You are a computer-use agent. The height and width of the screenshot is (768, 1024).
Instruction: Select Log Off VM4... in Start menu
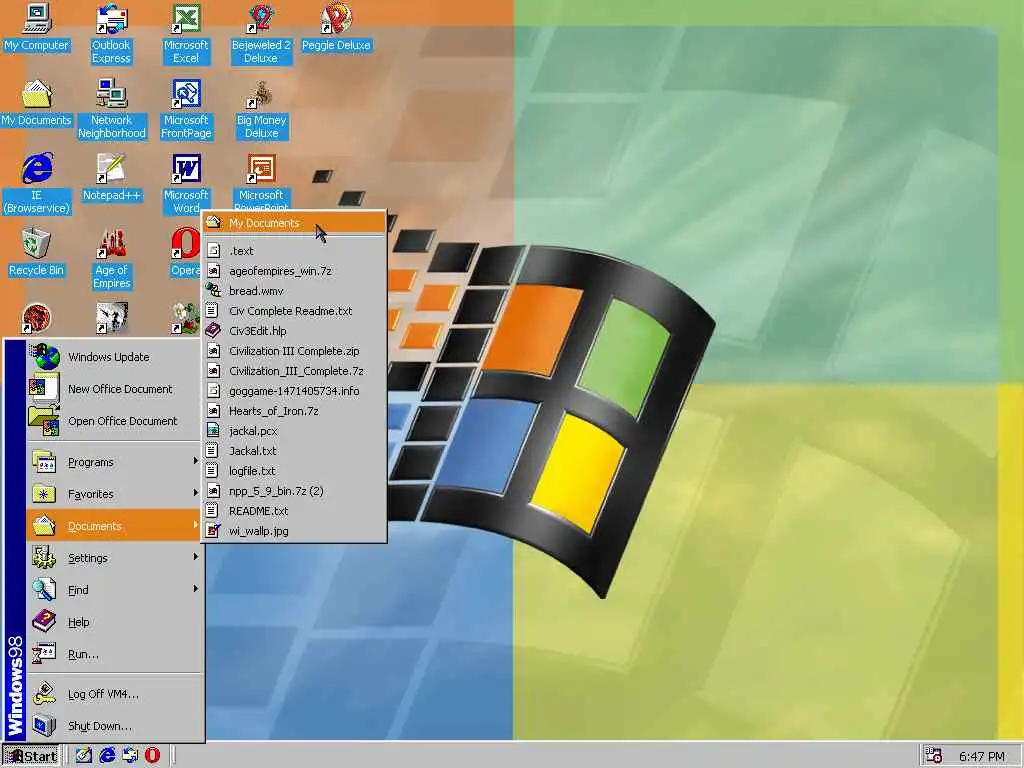point(114,694)
